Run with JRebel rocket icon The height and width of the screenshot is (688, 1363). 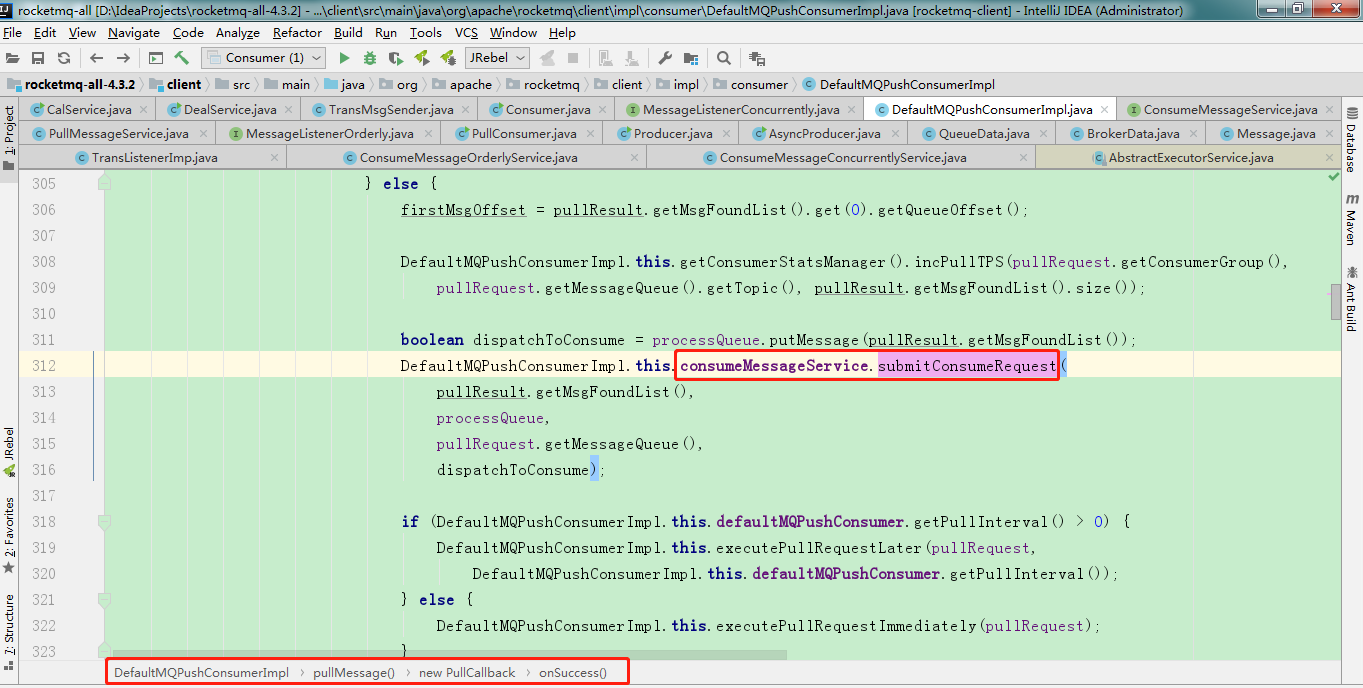click(x=422, y=58)
